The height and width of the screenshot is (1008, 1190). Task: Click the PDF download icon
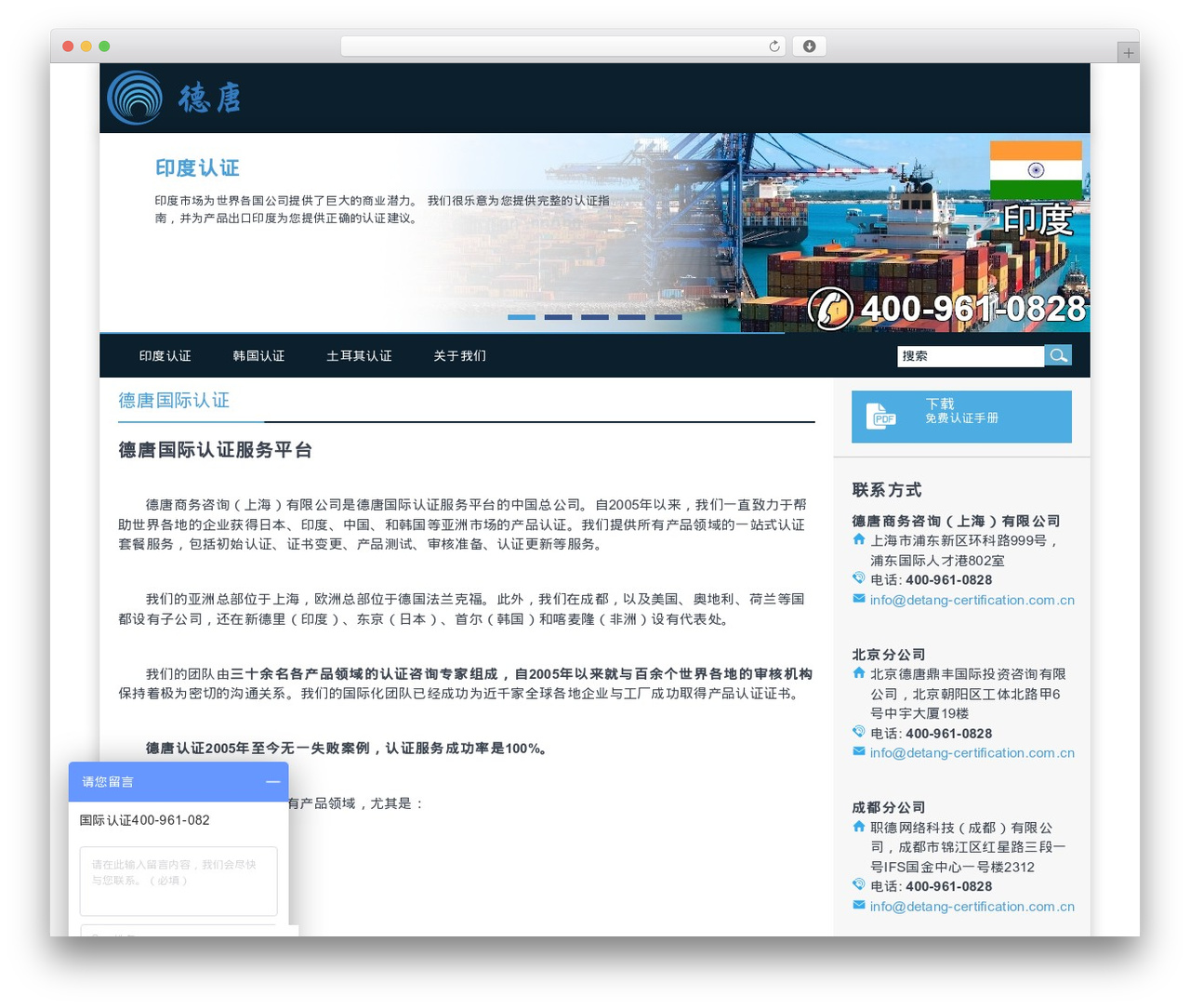(880, 417)
